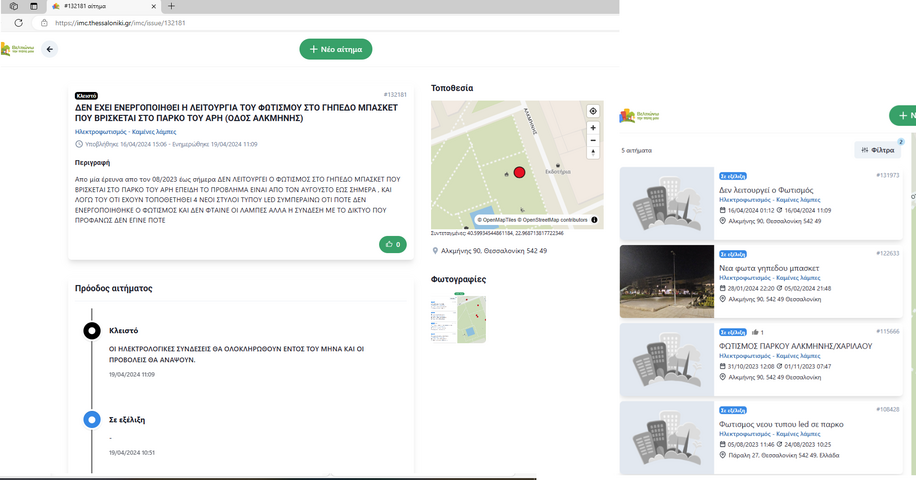Screen dimensions: 916x480
Task: Open the attached photo thumbnail
Action: [459, 318]
